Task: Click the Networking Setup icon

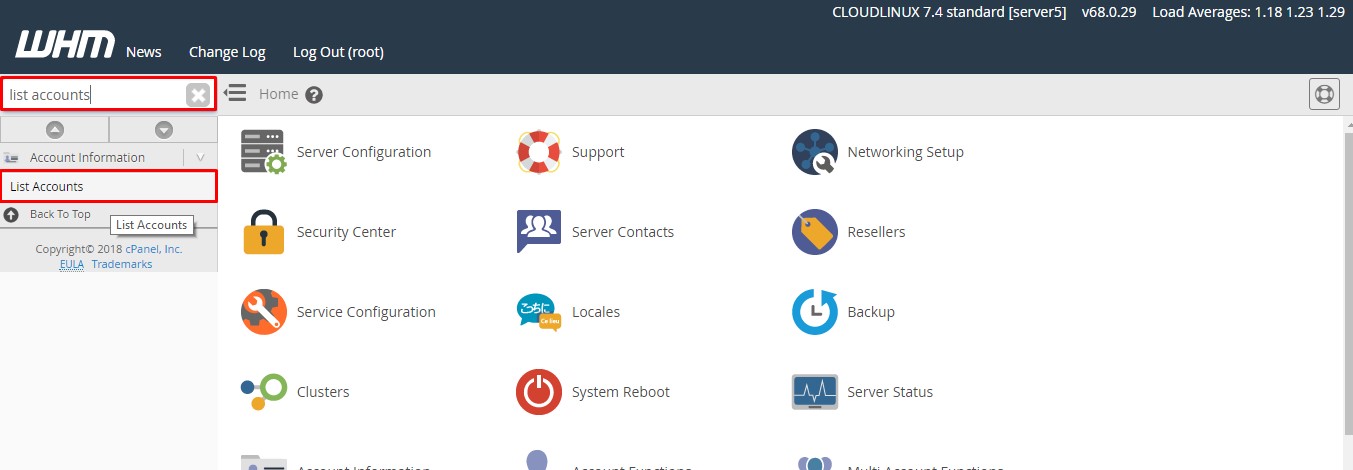Action: pyautogui.click(x=814, y=152)
